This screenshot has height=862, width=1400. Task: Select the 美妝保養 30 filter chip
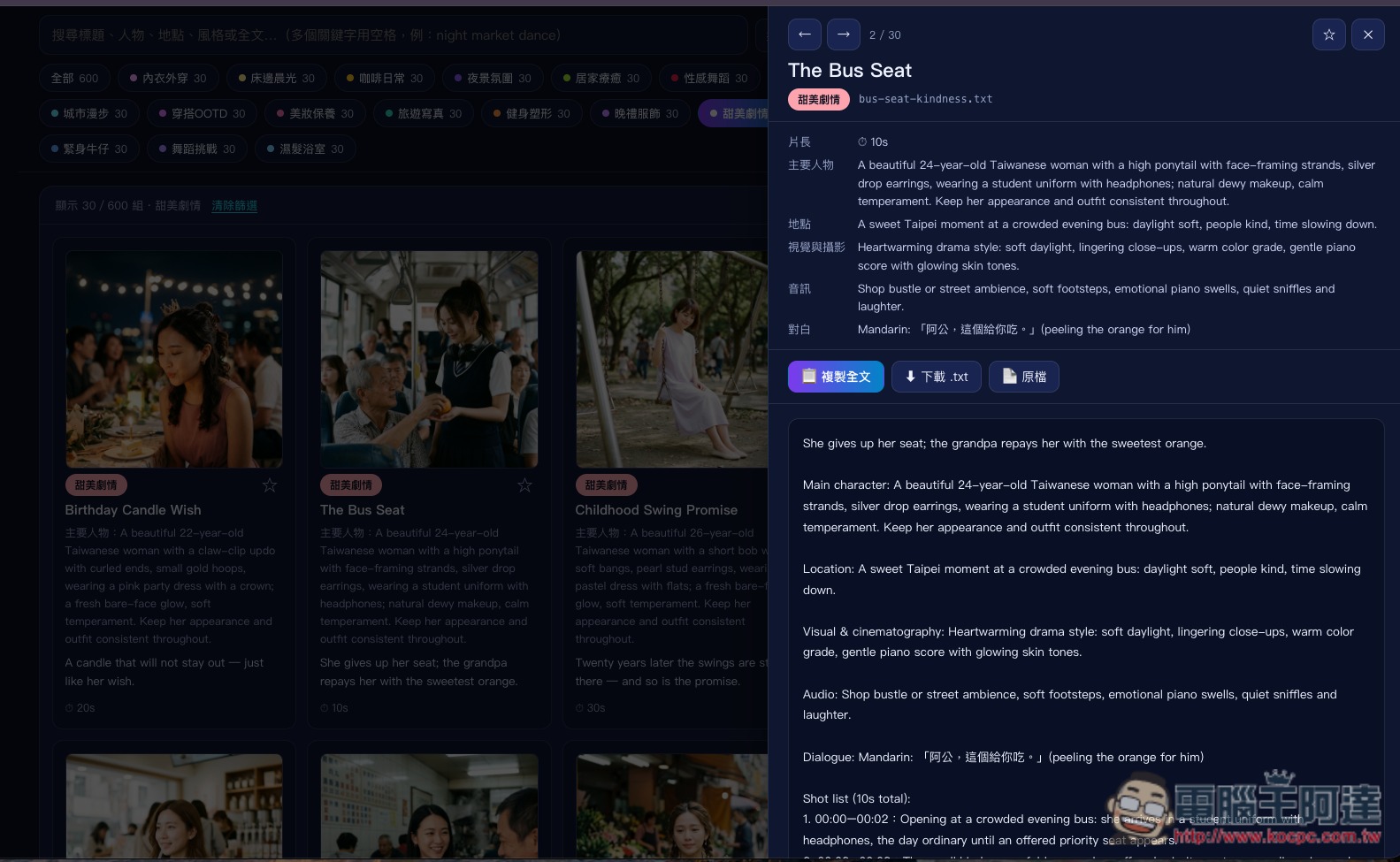coord(315,113)
